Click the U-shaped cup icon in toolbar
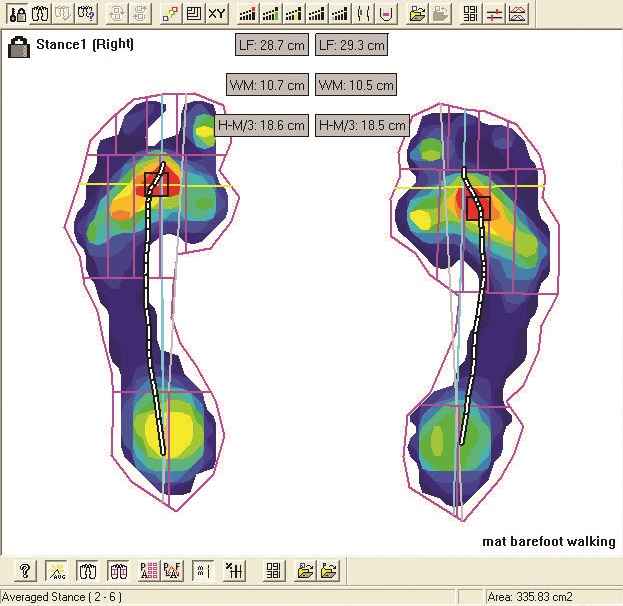This screenshot has height=606, width=623. point(385,14)
